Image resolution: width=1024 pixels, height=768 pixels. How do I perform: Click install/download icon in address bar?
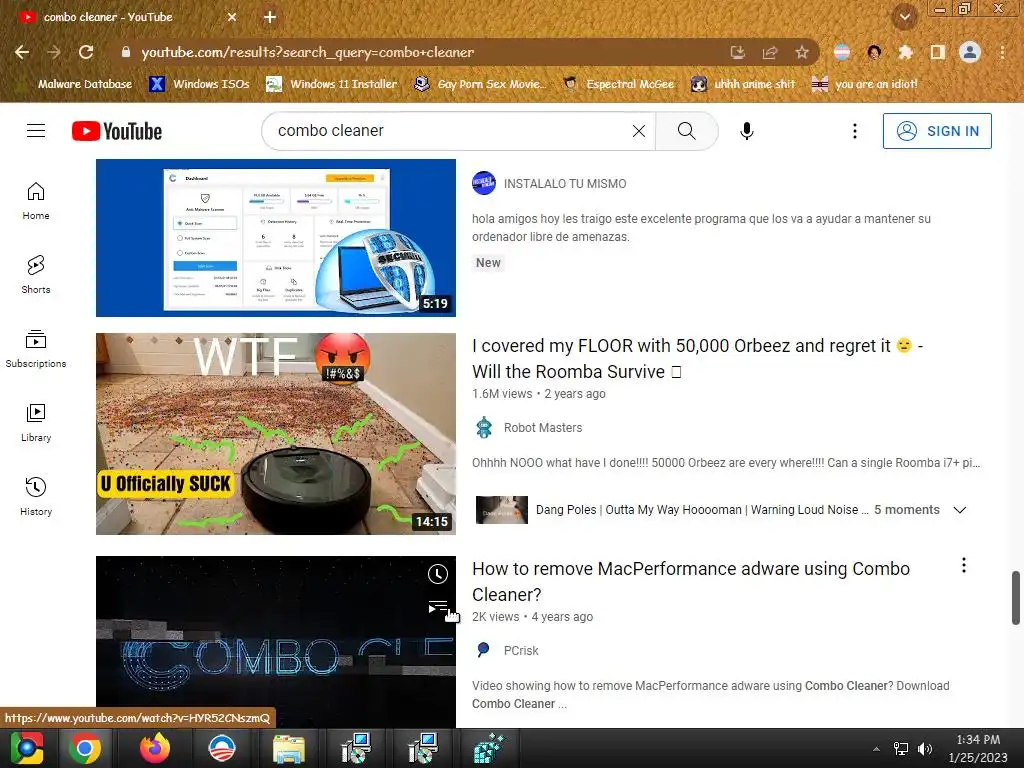pyautogui.click(x=738, y=52)
